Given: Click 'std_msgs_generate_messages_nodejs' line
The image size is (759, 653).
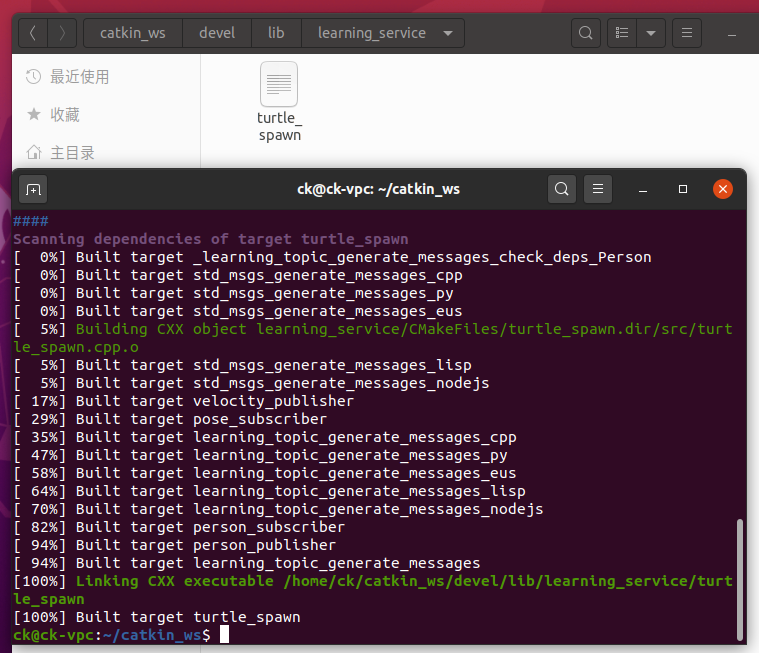Looking at the screenshot, I should [x=251, y=383].
